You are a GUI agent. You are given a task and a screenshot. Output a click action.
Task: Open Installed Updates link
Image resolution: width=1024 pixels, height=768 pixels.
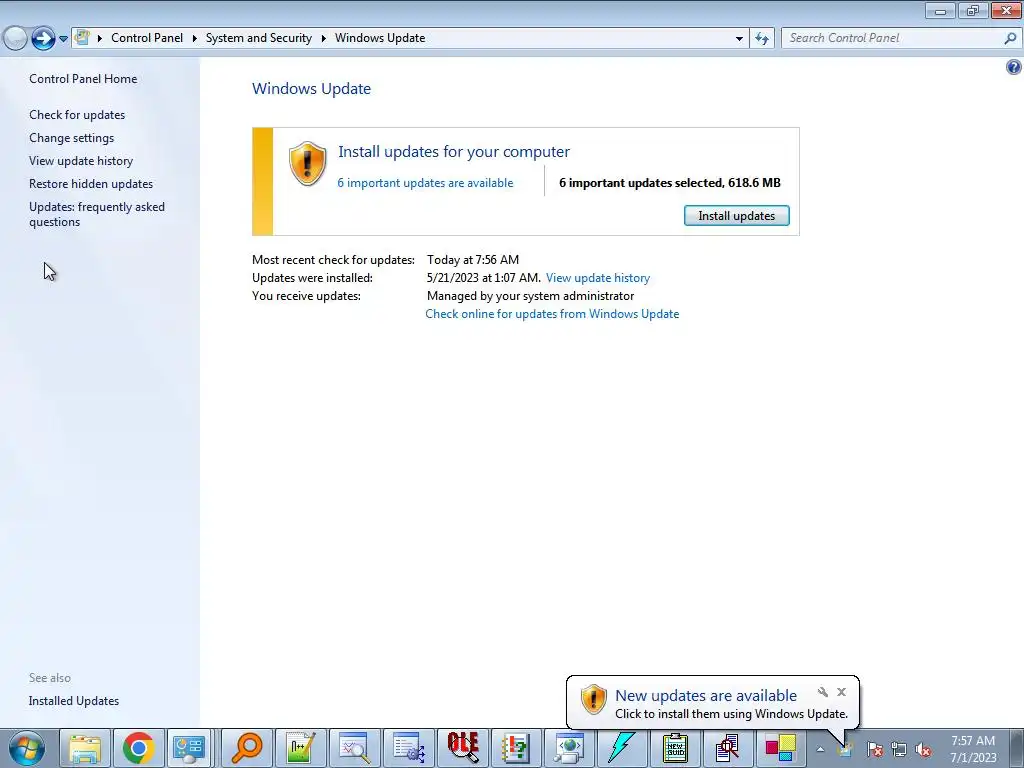click(74, 701)
